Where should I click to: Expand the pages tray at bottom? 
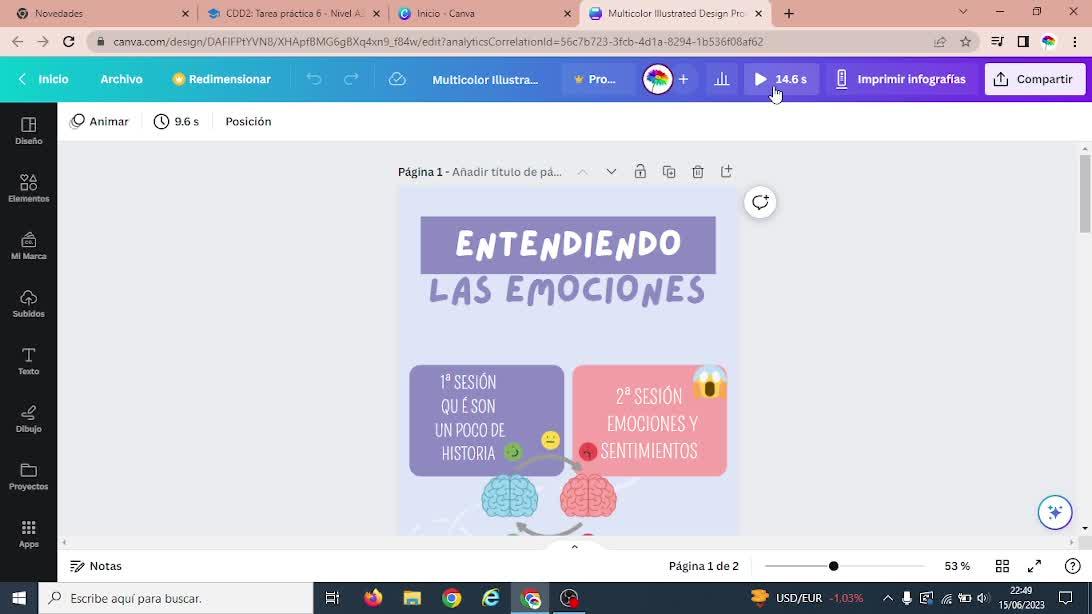click(x=575, y=546)
